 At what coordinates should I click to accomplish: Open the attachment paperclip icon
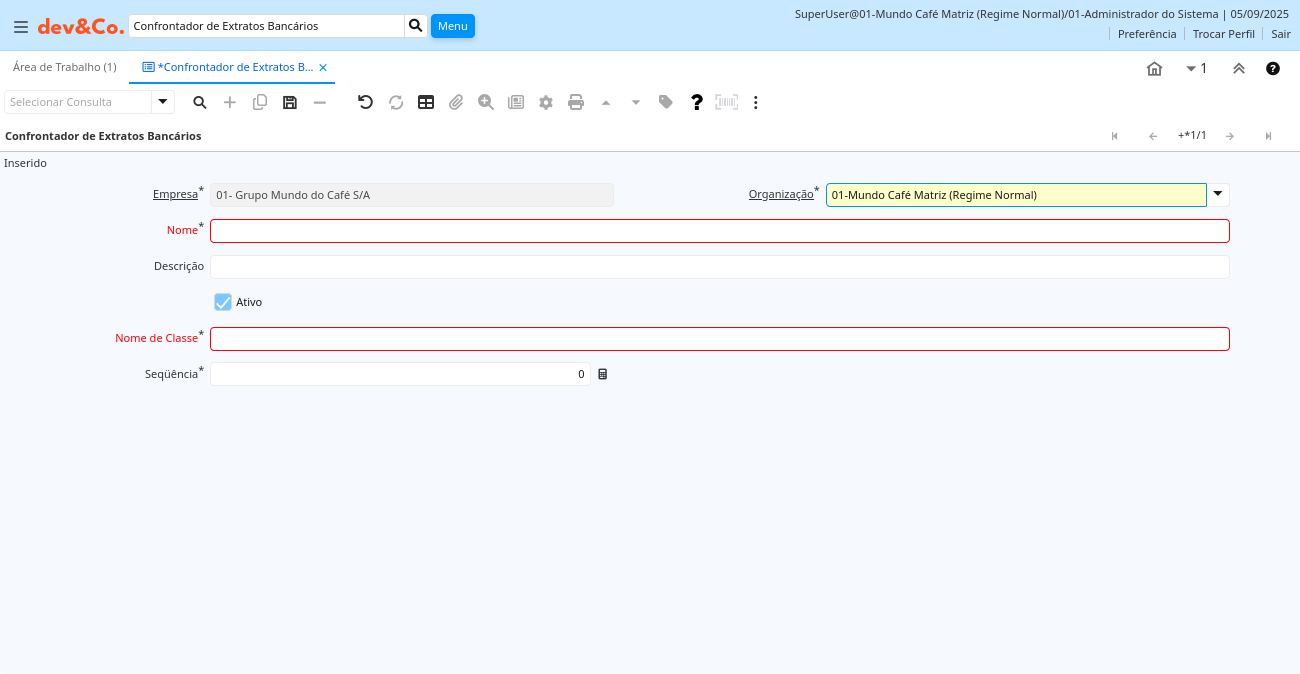point(456,102)
